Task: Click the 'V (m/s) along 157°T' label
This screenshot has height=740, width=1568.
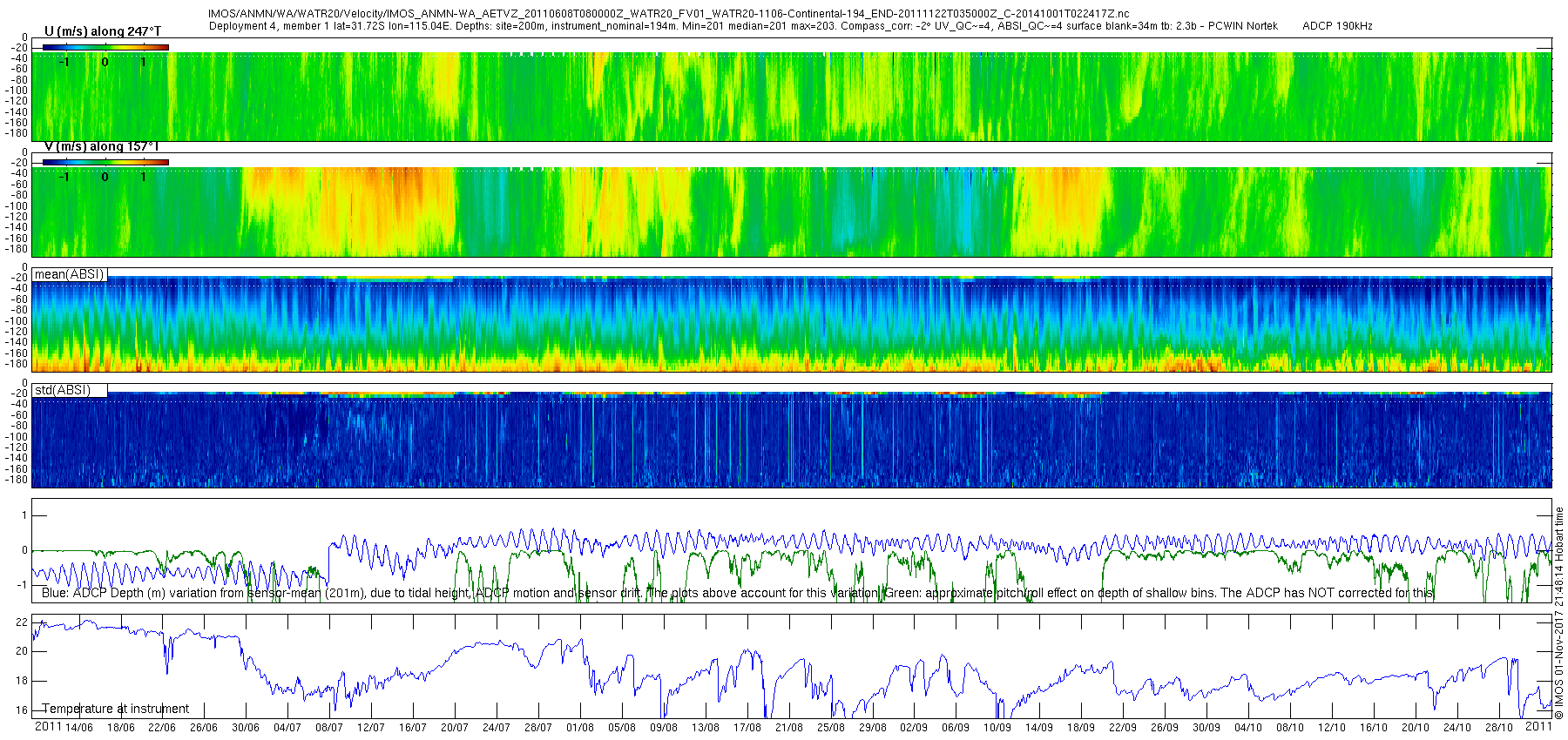Action: (x=102, y=146)
